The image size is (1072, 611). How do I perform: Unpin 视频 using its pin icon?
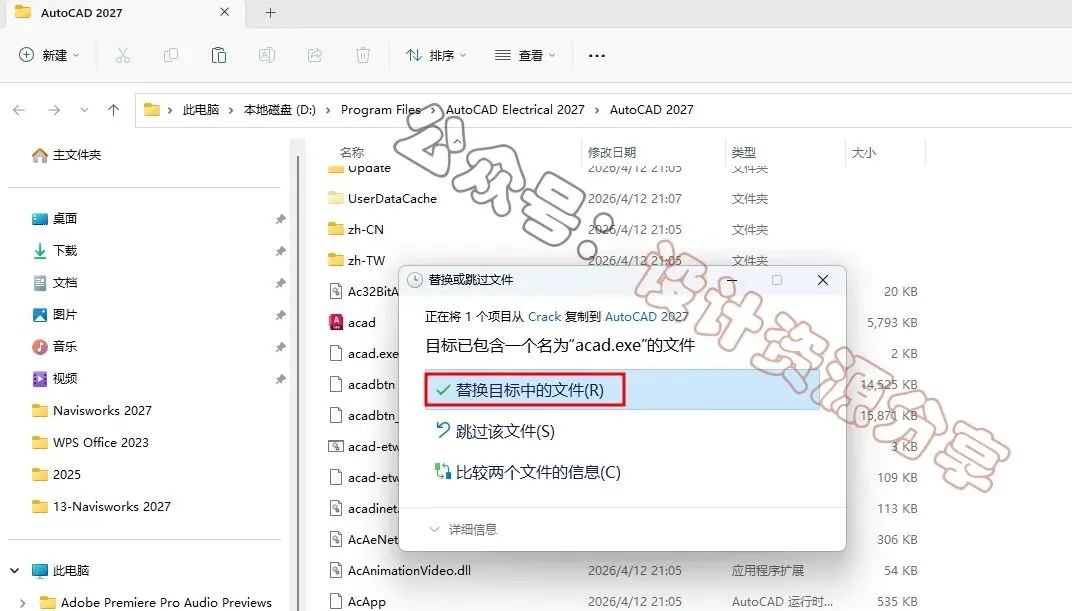pos(280,379)
